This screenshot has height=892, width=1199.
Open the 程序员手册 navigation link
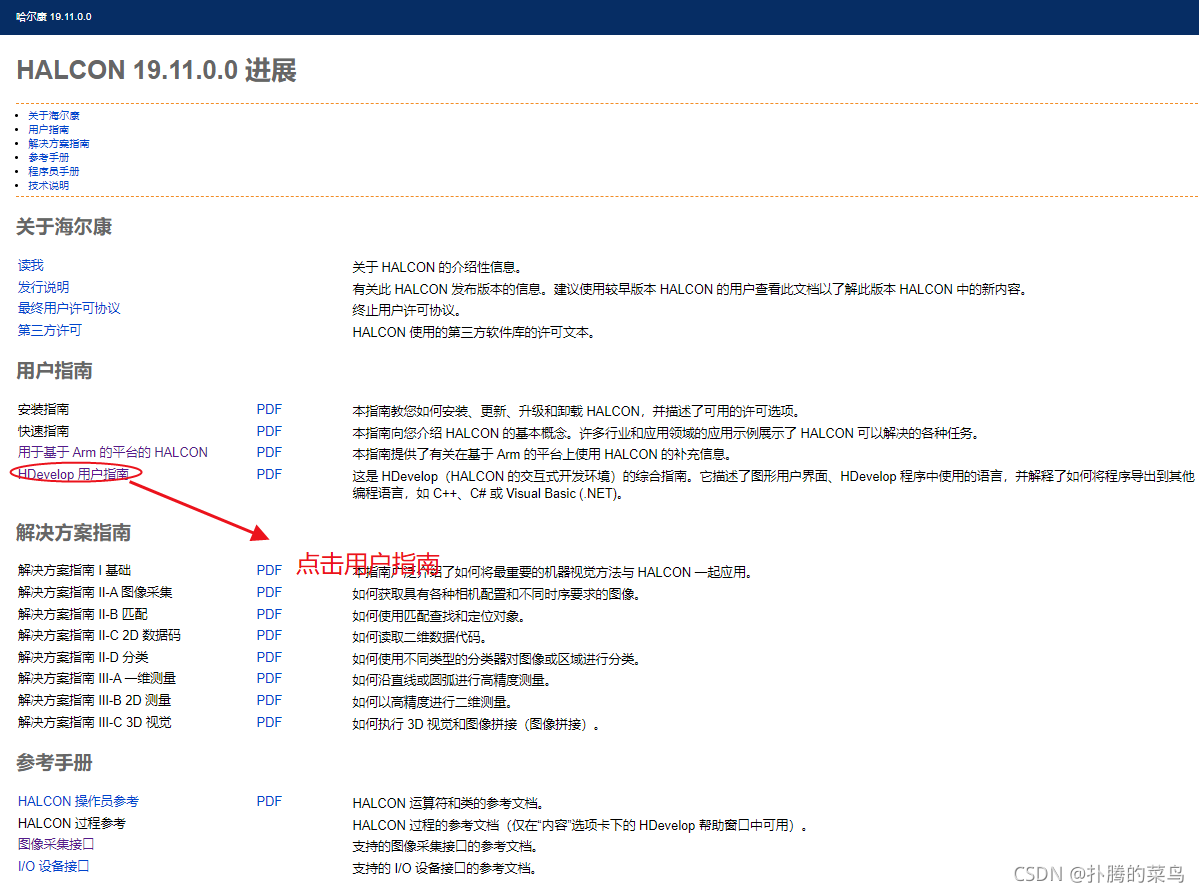54,171
